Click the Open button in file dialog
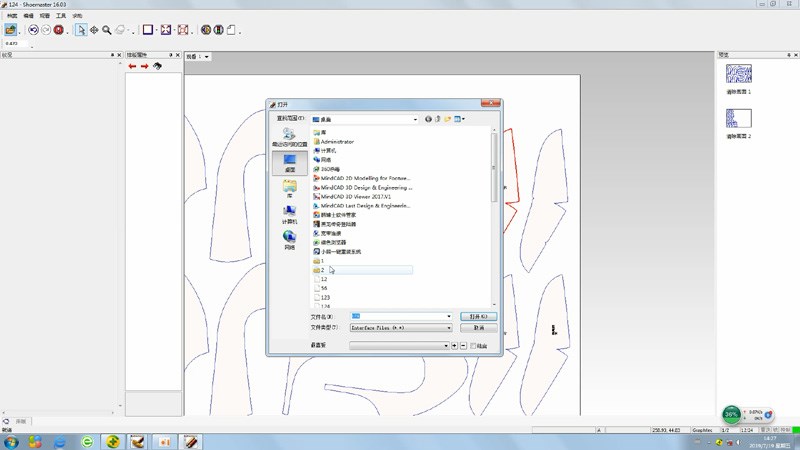Viewport: 800px width, 450px height. point(477,316)
